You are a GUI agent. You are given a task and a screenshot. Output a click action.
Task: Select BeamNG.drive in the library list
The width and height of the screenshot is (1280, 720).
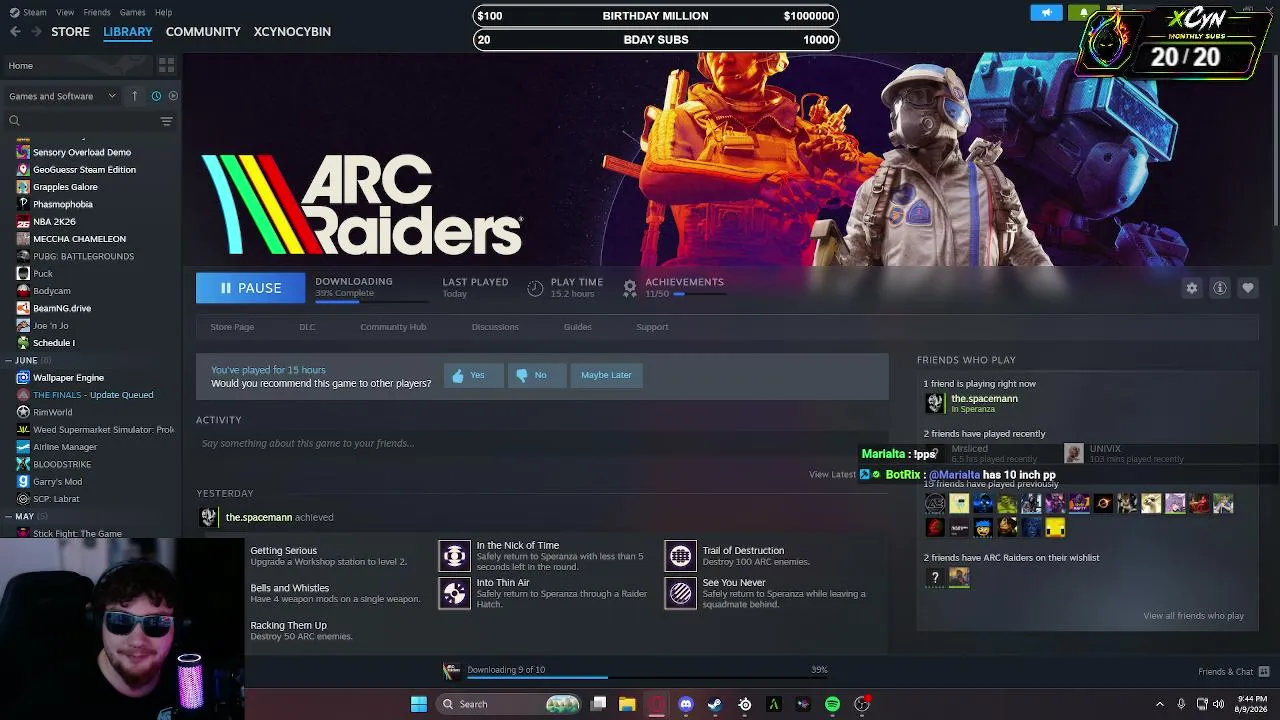(x=62, y=308)
